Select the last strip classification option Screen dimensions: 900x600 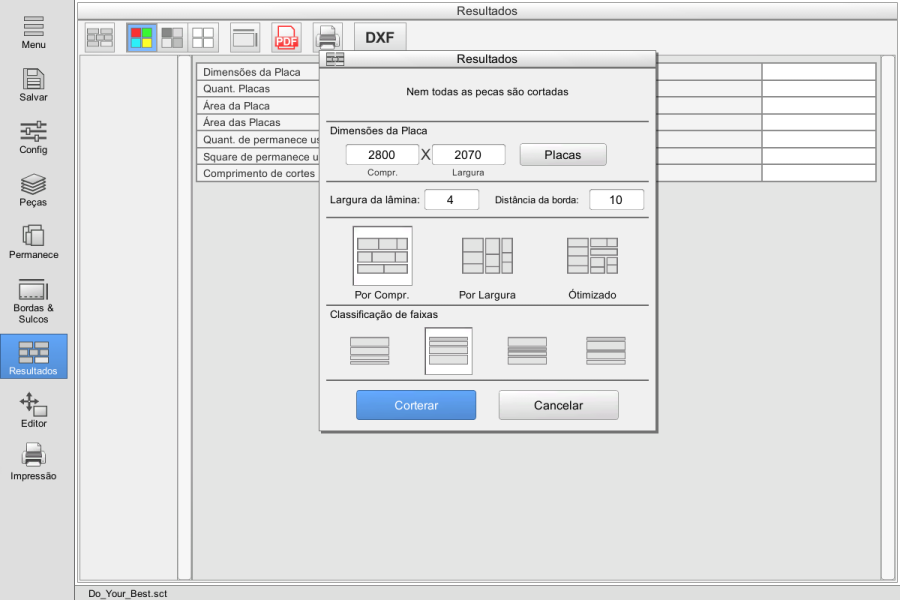(x=606, y=351)
